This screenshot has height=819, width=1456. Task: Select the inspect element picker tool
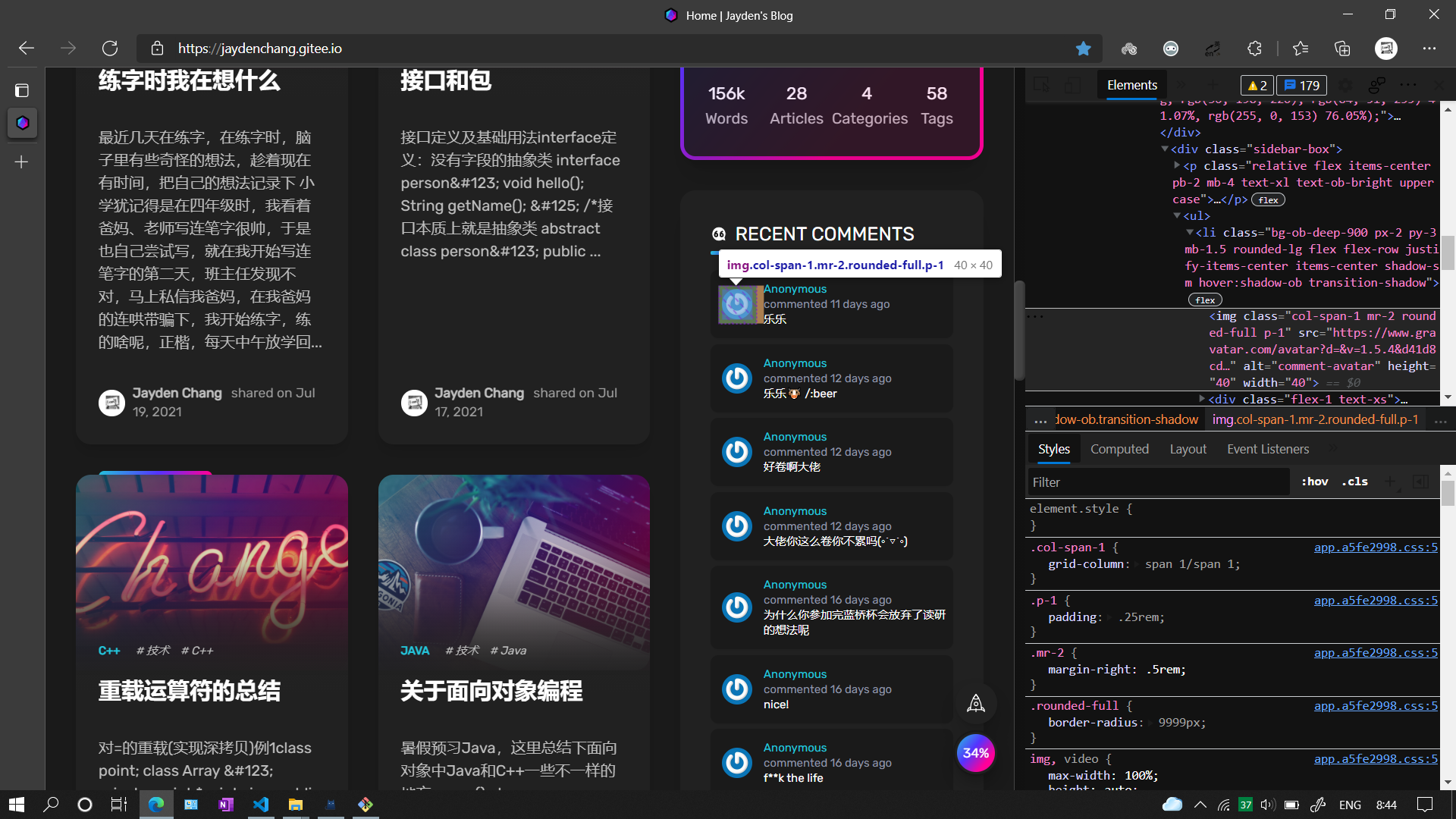1041,85
